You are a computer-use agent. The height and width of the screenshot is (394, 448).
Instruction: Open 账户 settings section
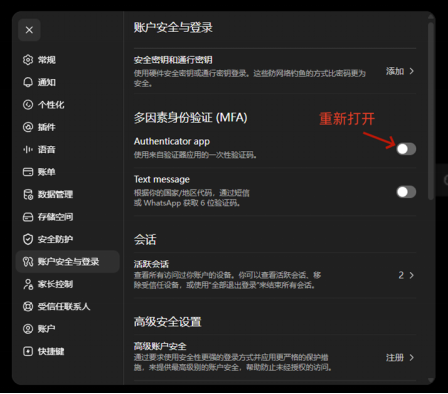click(68, 329)
